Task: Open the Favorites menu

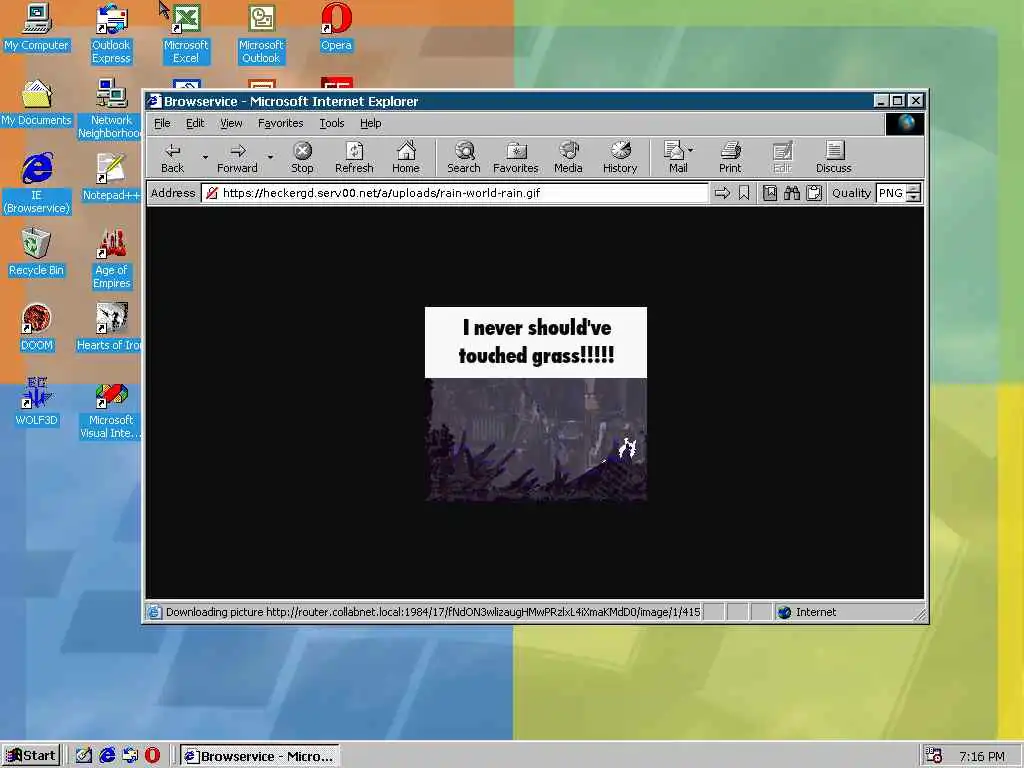Action: pos(280,123)
